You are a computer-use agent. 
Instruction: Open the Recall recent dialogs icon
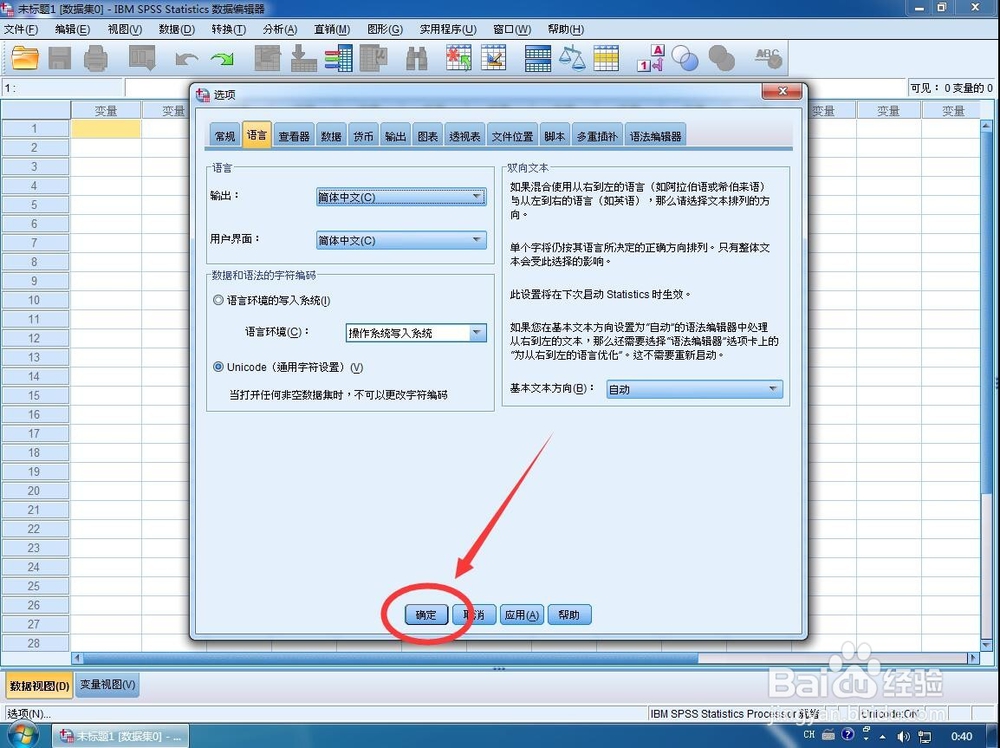142,58
